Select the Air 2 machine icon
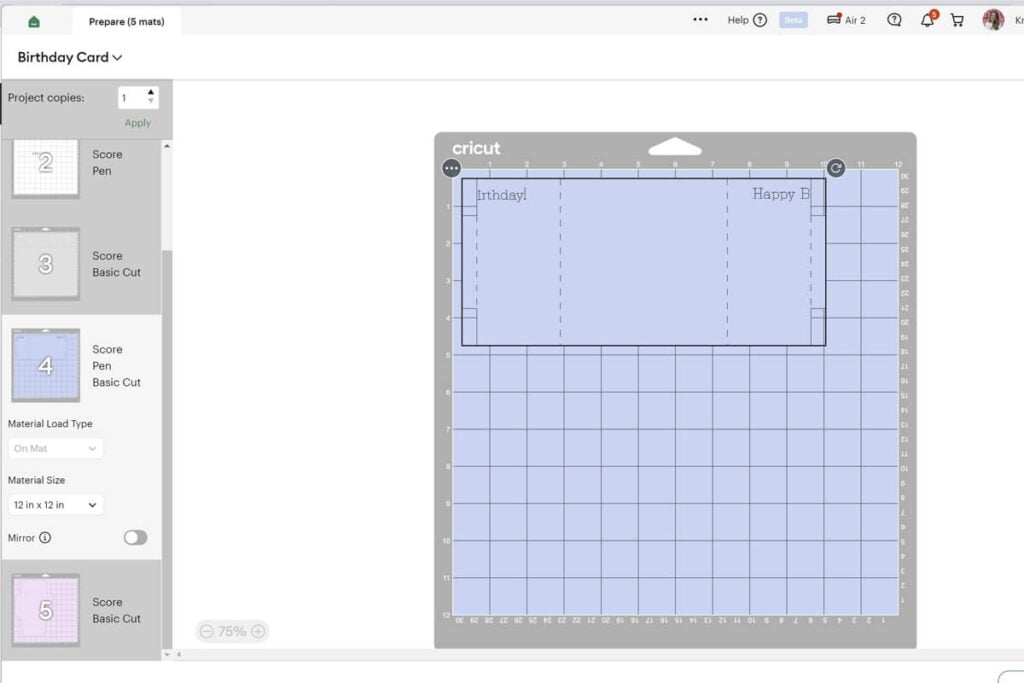This screenshot has height=683, width=1024. point(834,20)
